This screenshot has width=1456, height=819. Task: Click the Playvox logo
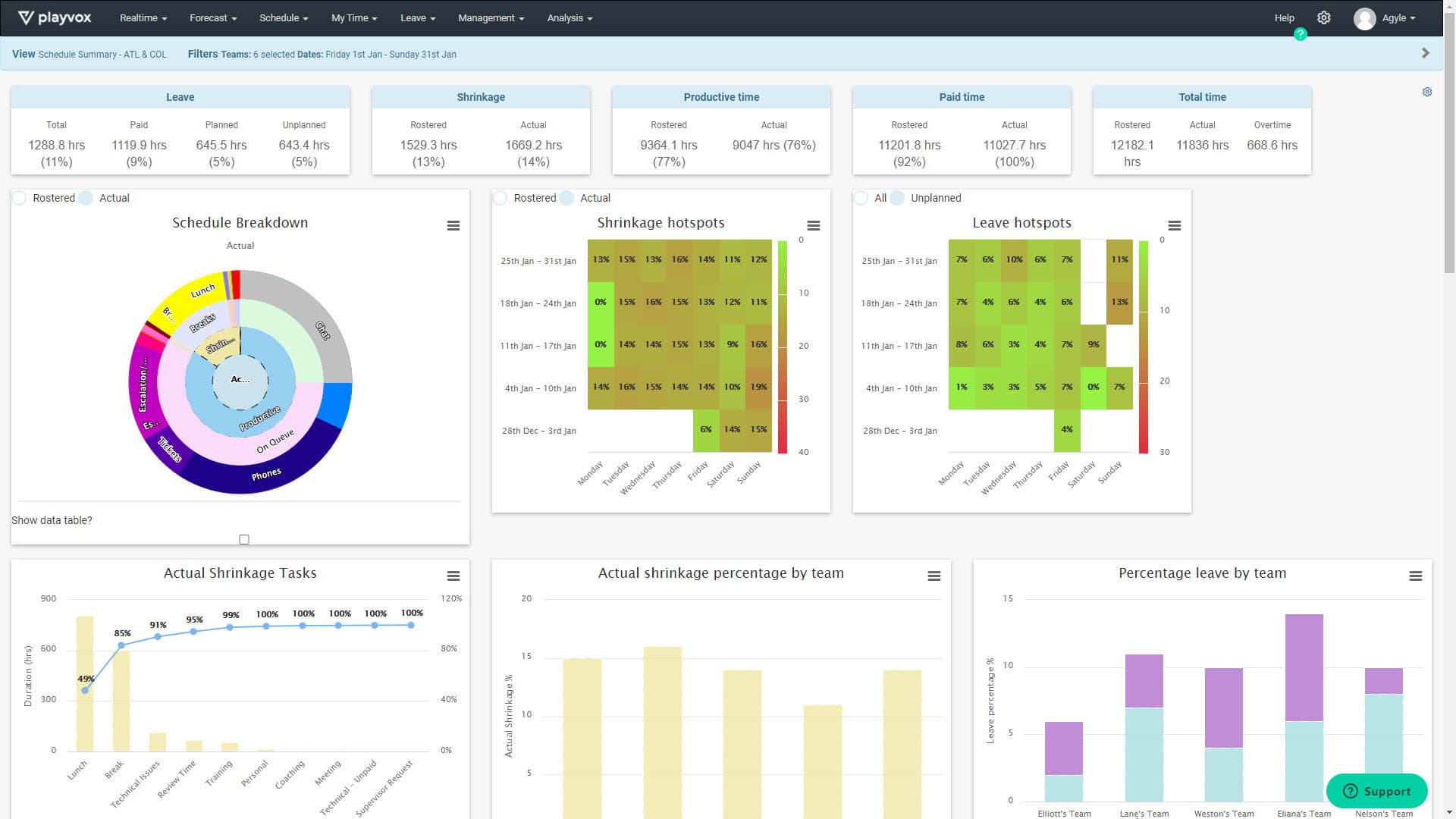55,18
